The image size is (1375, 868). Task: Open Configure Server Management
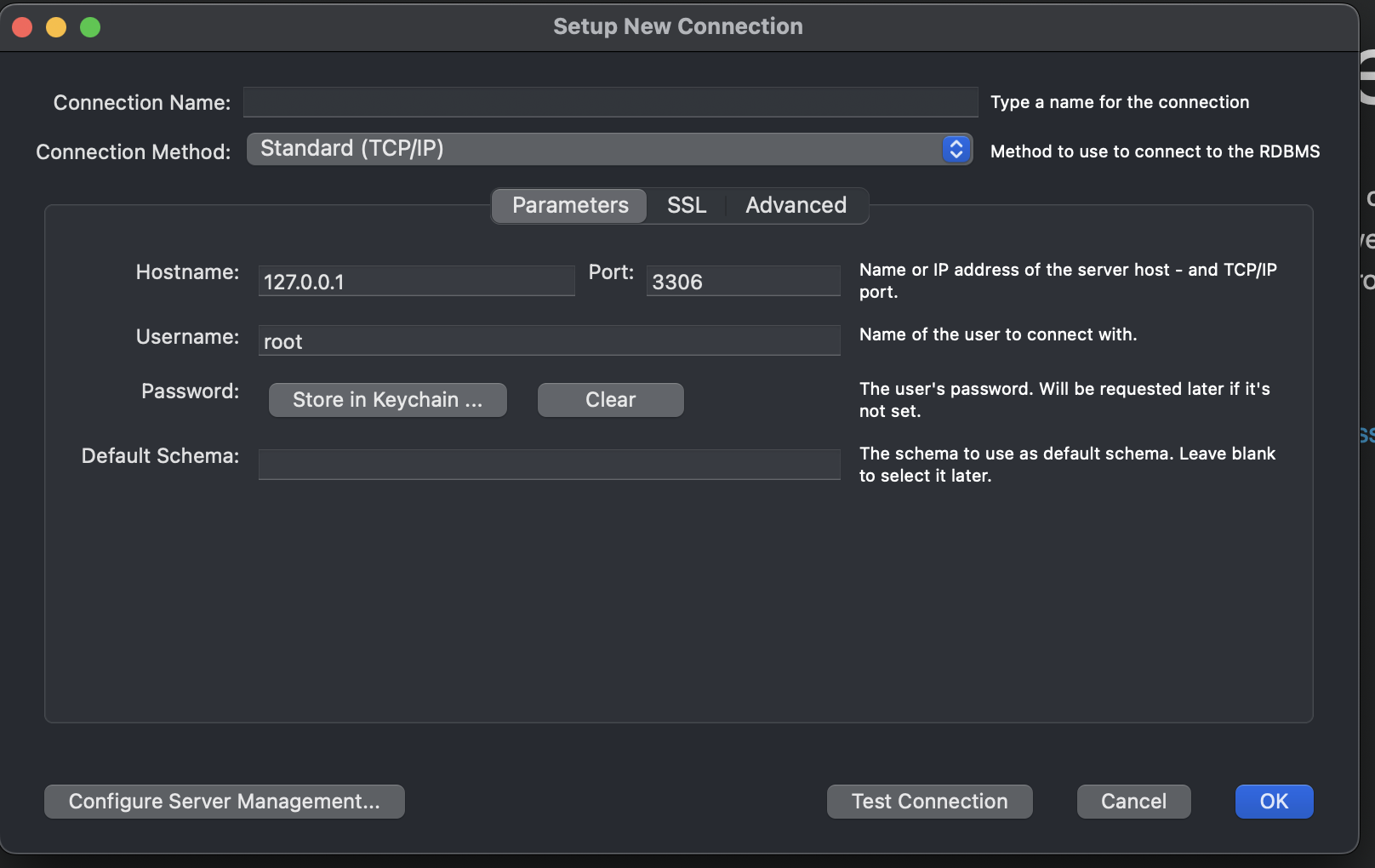[x=225, y=802]
